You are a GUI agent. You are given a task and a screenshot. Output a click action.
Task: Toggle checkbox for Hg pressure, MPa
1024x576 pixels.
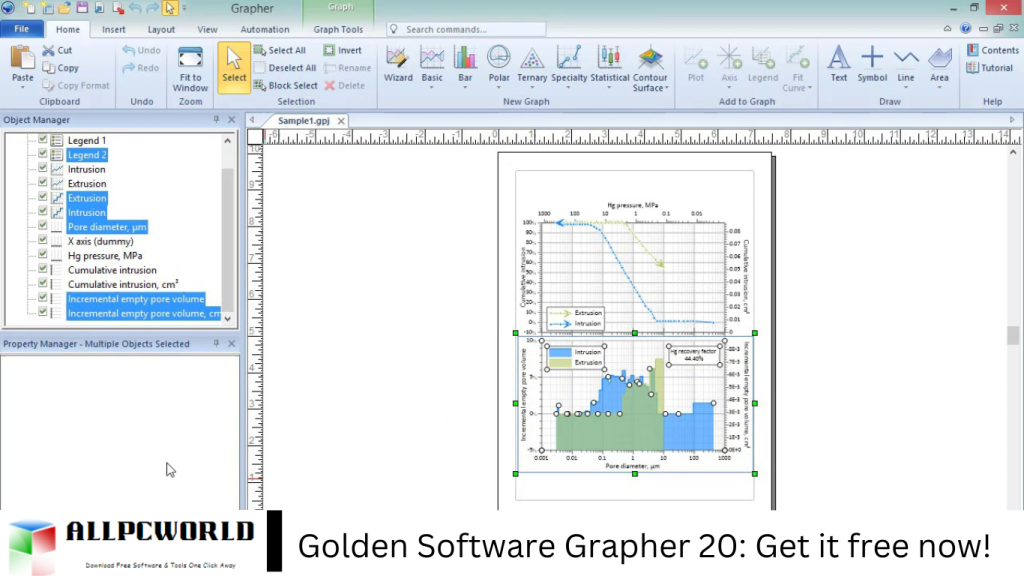[42, 255]
